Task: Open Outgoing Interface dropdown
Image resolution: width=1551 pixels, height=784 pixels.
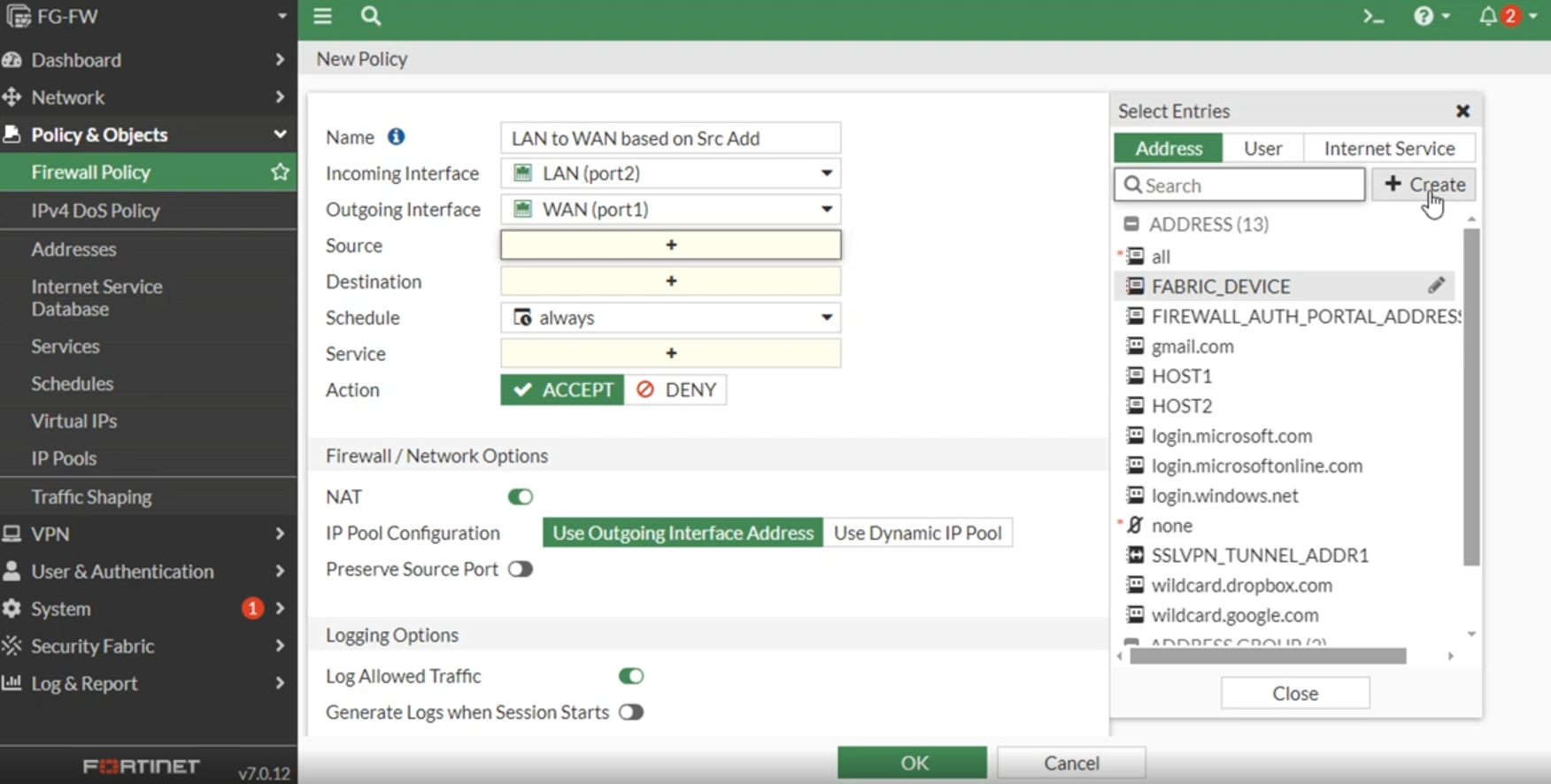Action: tap(670, 210)
